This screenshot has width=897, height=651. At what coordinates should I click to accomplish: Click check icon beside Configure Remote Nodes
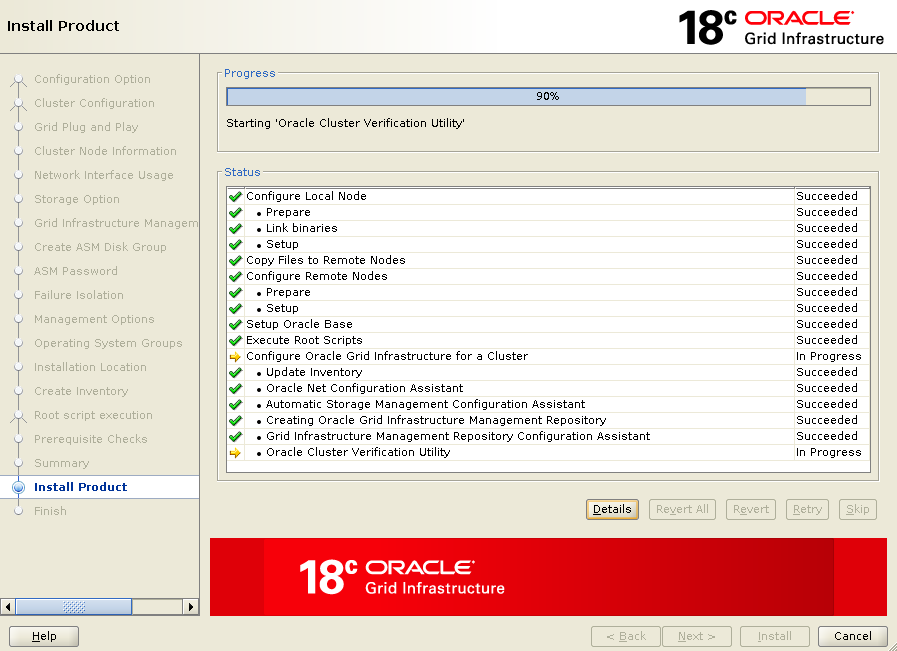coord(235,276)
